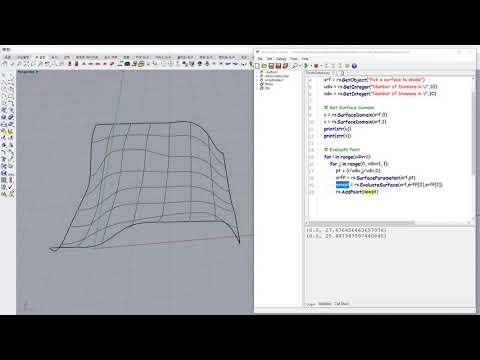This screenshot has height=360, width=480.
Task: Open the File menu of the Python editor
Action: (x=260, y=59)
